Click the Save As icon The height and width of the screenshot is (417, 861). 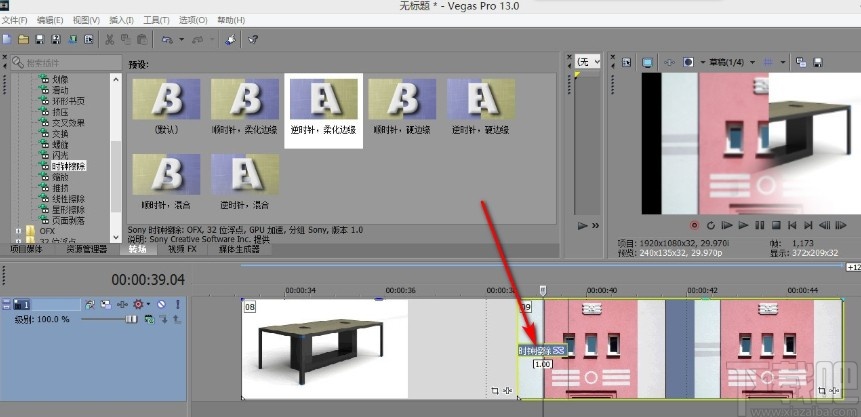[55, 40]
